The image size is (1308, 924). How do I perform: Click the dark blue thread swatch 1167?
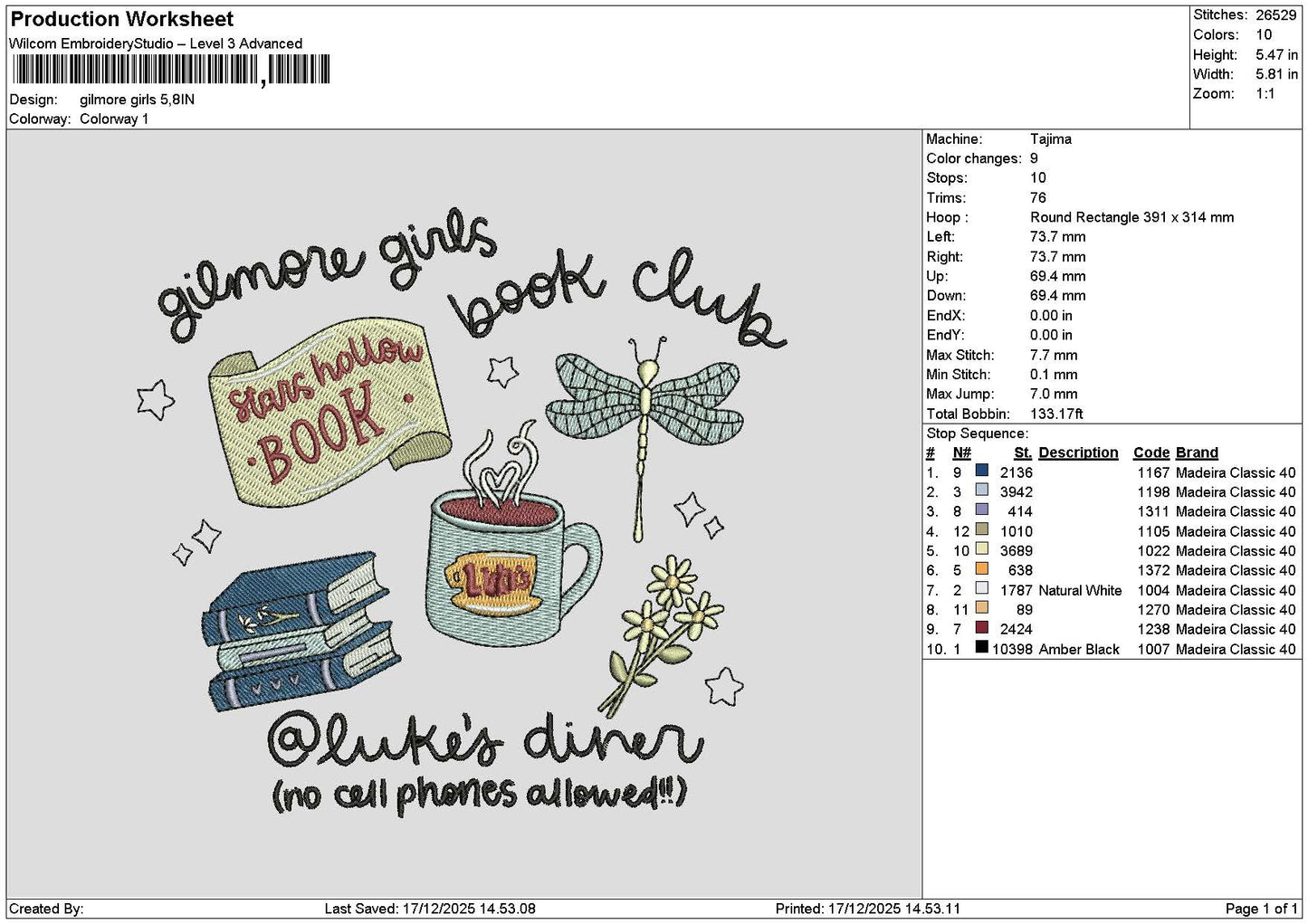click(x=981, y=472)
